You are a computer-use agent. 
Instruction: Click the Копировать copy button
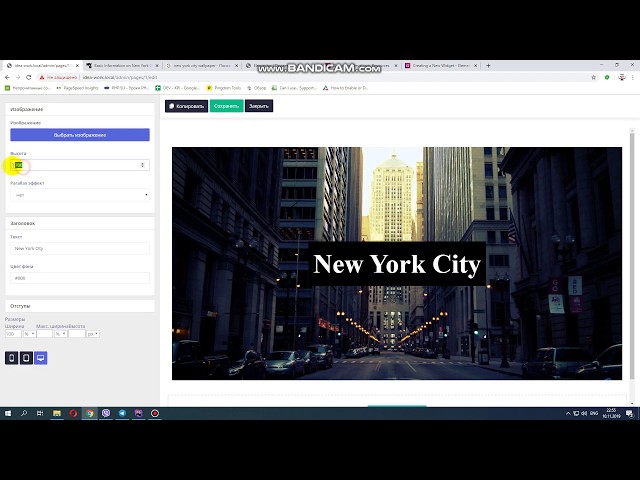pyautogui.click(x=187, y=106)
